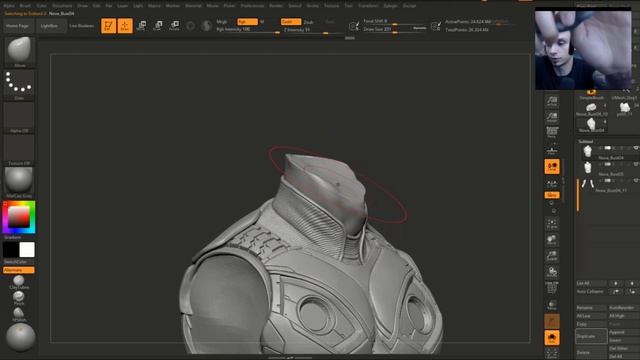Select the Scale transform tool
Viewport: 640px width, 360px height.
158,26
